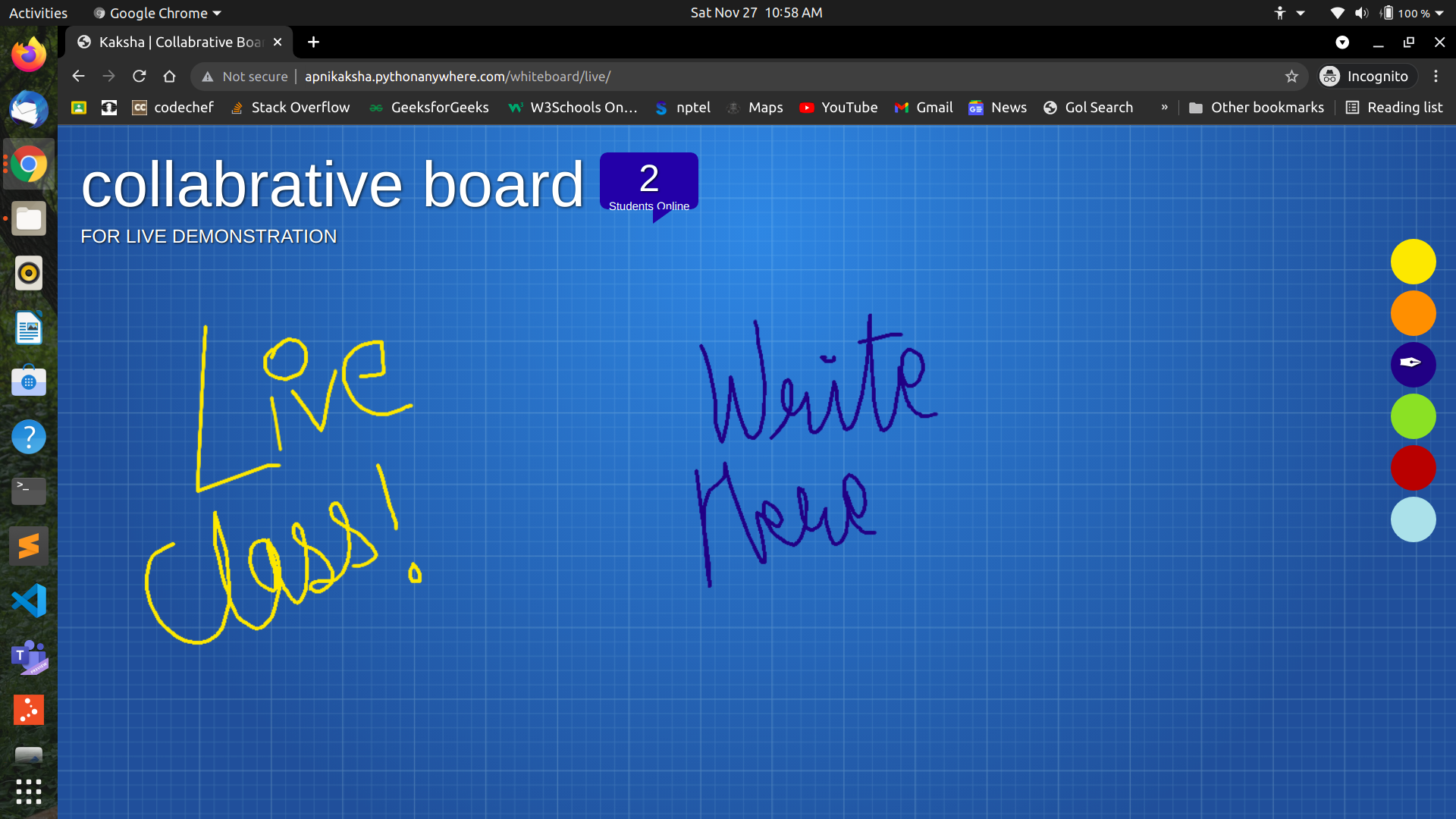The height and width of the screenshot is (819, 1456).
Task: Click the Students Online counter badge
Action: 648,183
